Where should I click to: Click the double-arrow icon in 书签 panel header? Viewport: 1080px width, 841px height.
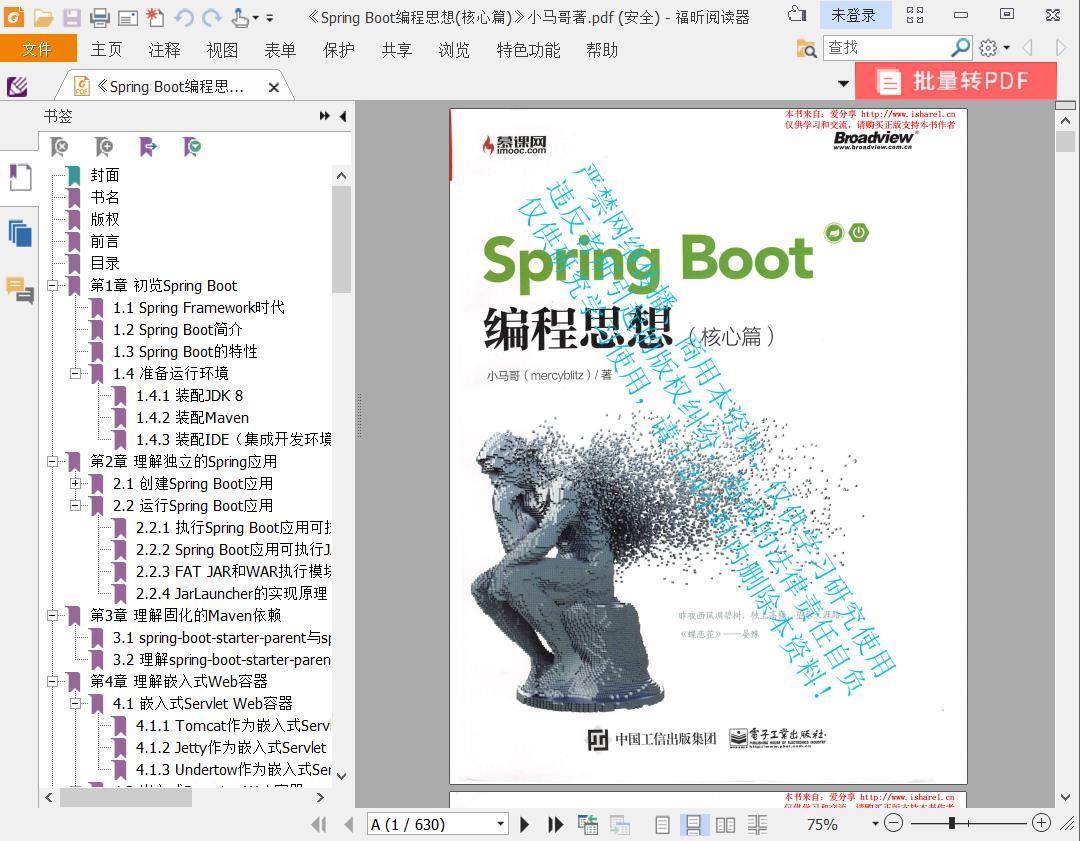click(x=324, y=116)
